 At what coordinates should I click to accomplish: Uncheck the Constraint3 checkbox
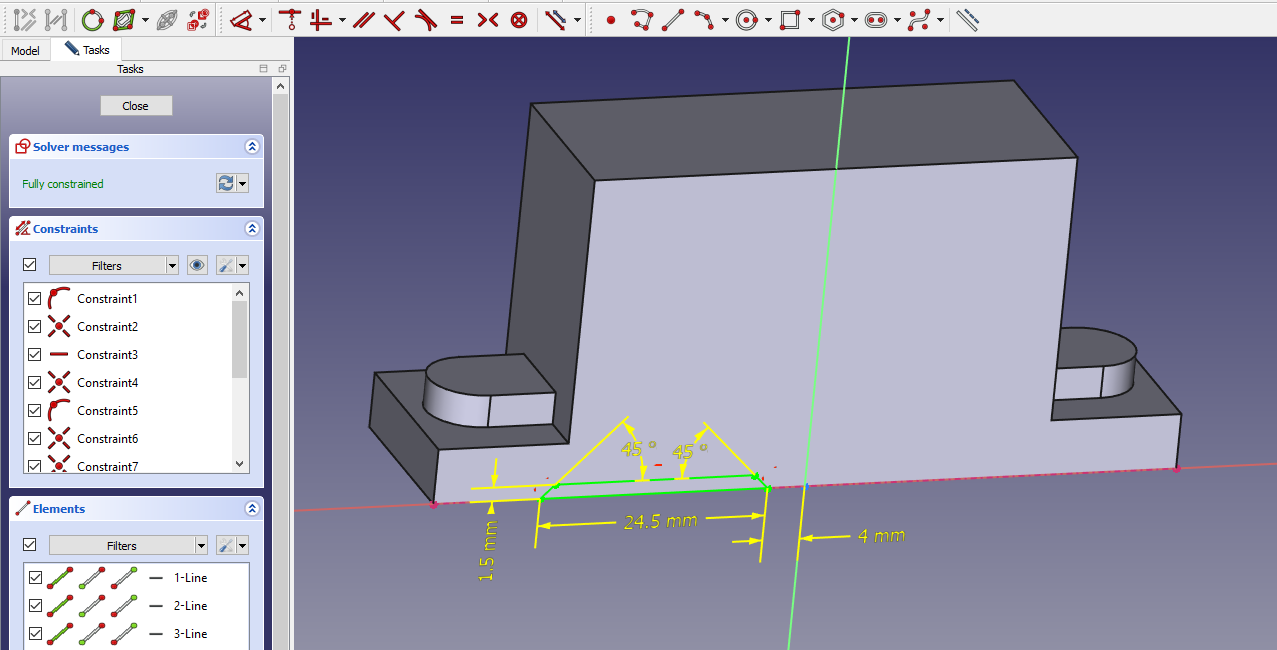(x=36, y=355)
